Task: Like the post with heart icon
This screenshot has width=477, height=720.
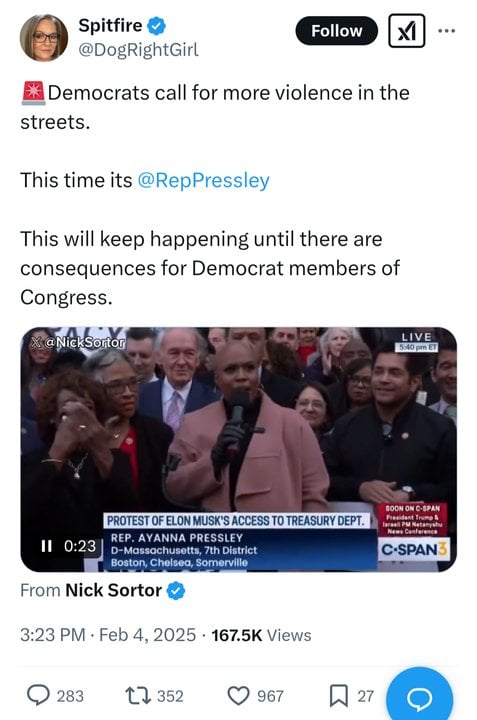Action: (239, 695)
